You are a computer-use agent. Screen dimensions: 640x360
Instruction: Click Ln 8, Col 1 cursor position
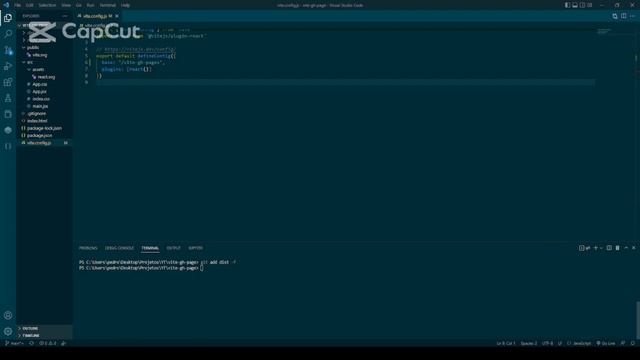506,343
